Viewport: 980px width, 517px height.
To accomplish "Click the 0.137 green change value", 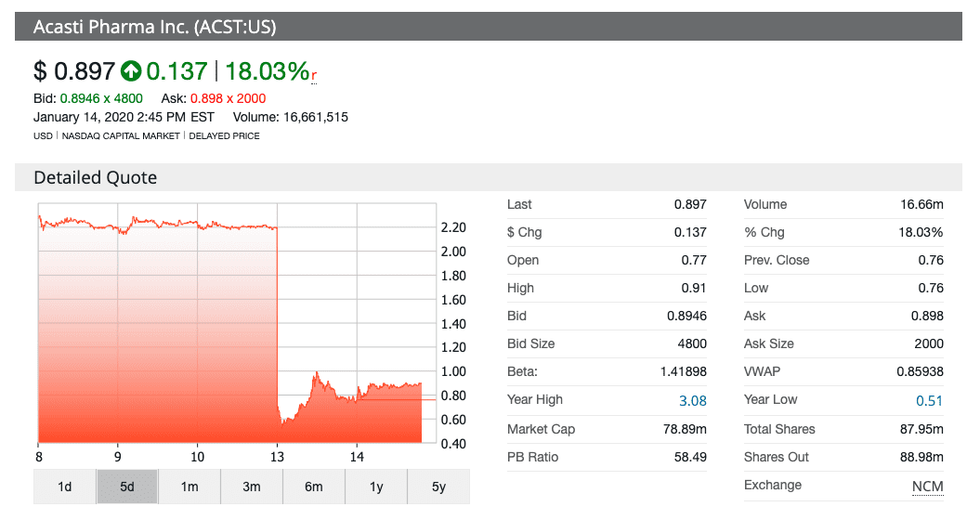I will coord(177,71).
